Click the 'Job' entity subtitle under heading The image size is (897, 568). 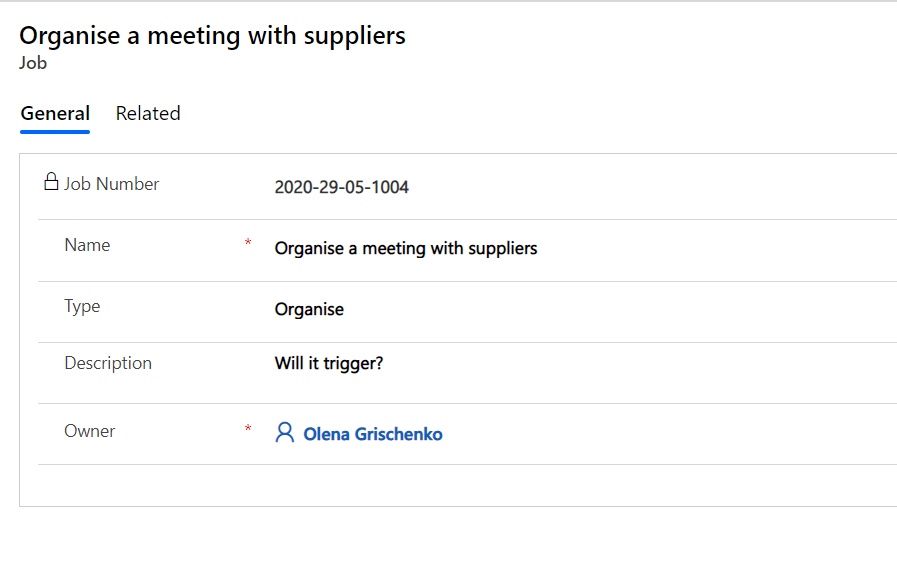pyautogui.click(x=33, y=63)
